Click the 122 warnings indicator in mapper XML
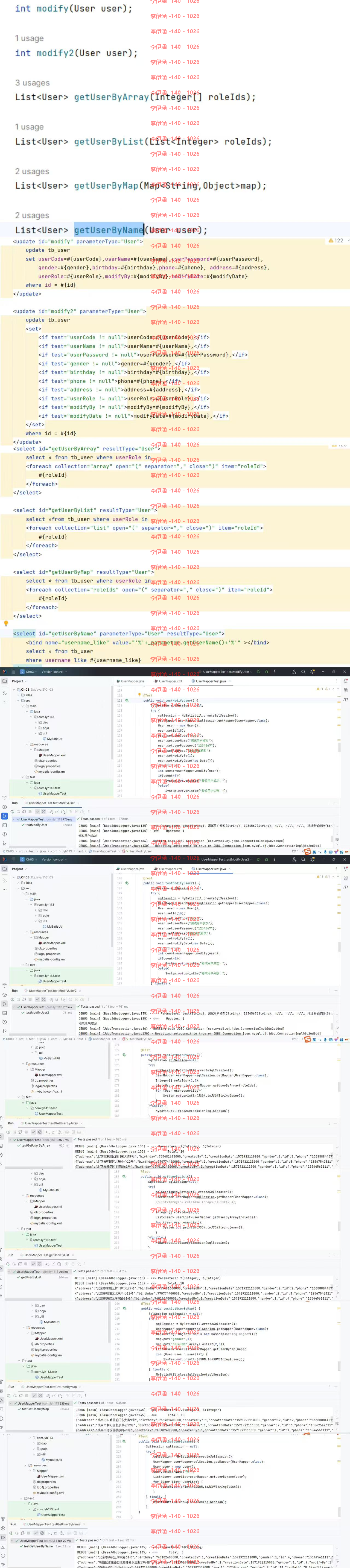Screen dimensions: 350x1568 336,241
